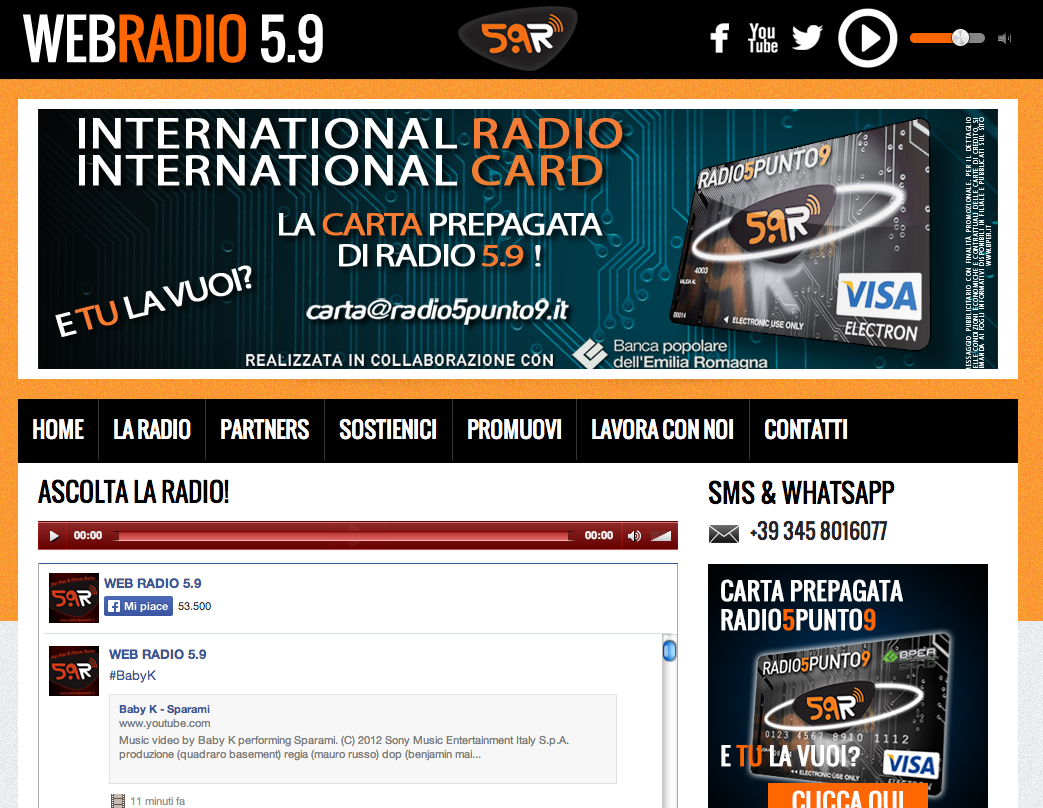The width and height of the screenshot is (1043, 808).
Task: Start the stream with the round header play button
Action: (867, 38)
